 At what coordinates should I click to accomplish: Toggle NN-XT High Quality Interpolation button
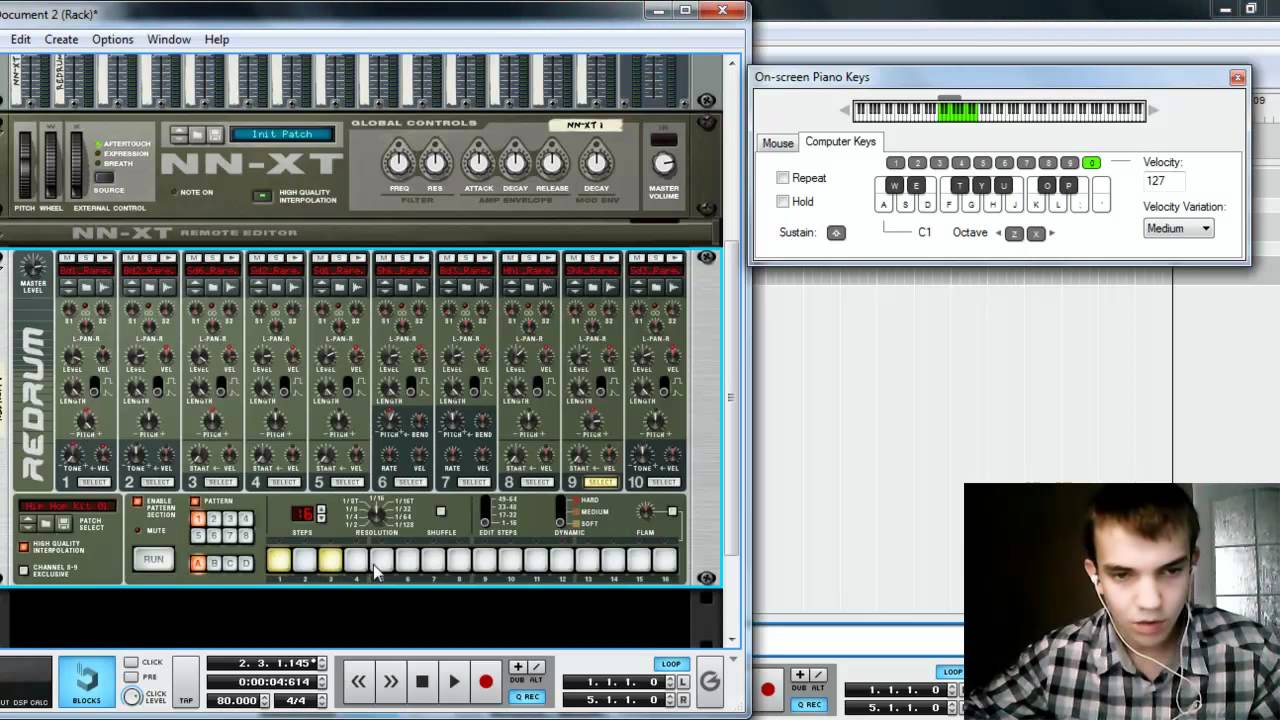262,195
